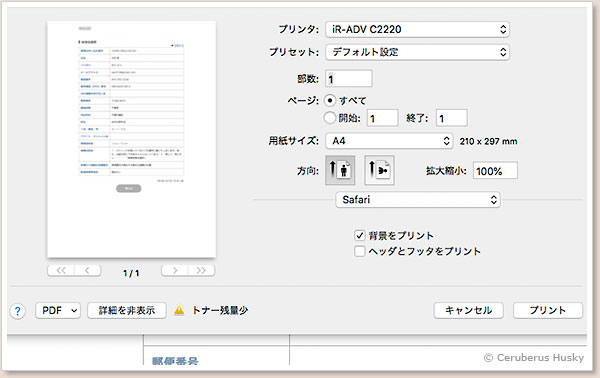Open the Safari options dropdown
The height and width of the screenshot is (378, 600).
[x=418, y=200]
